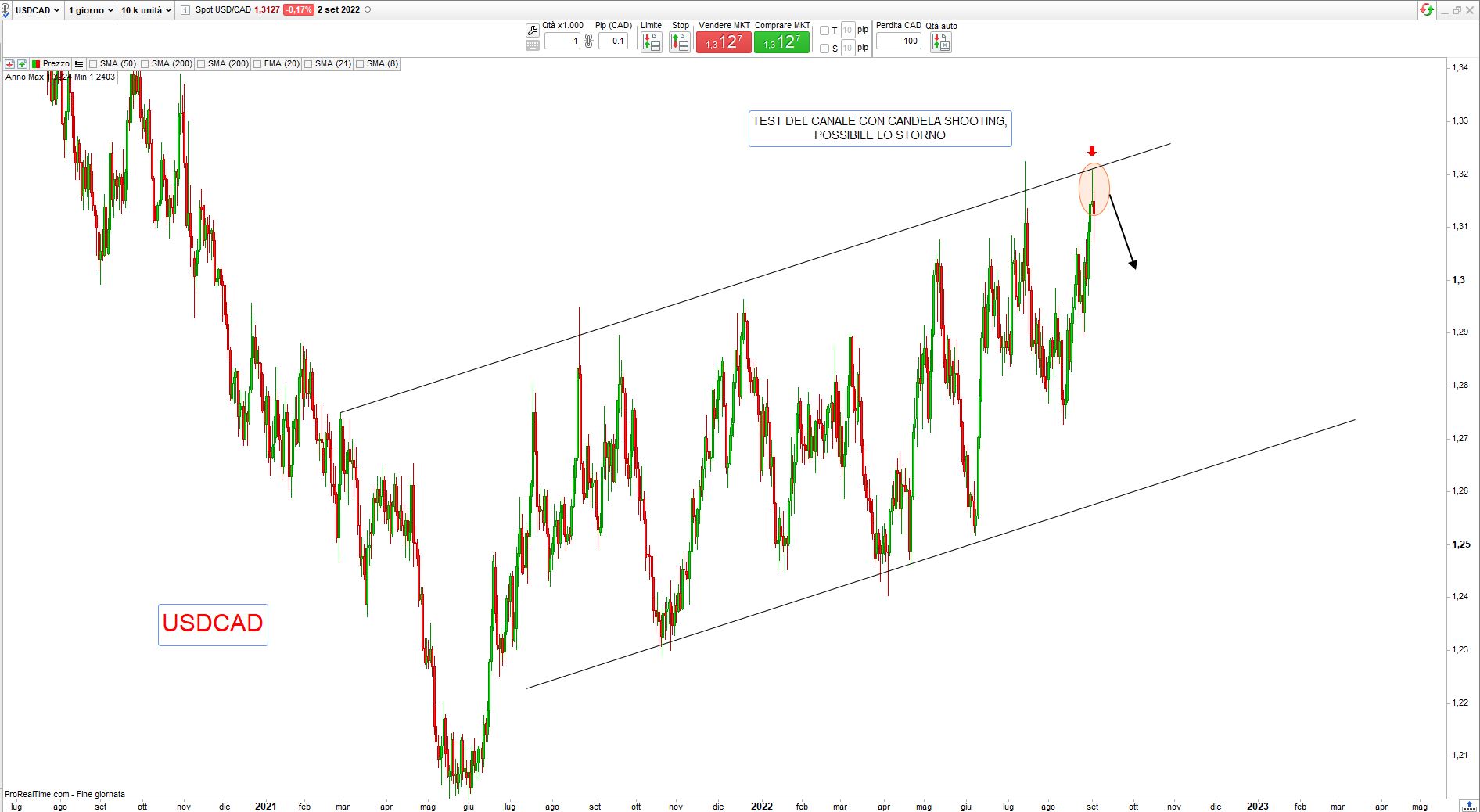Viewport: 1480px width, 812px height.
Task: Open the USDCAD instrument dropdown
Action: (36, 10)
